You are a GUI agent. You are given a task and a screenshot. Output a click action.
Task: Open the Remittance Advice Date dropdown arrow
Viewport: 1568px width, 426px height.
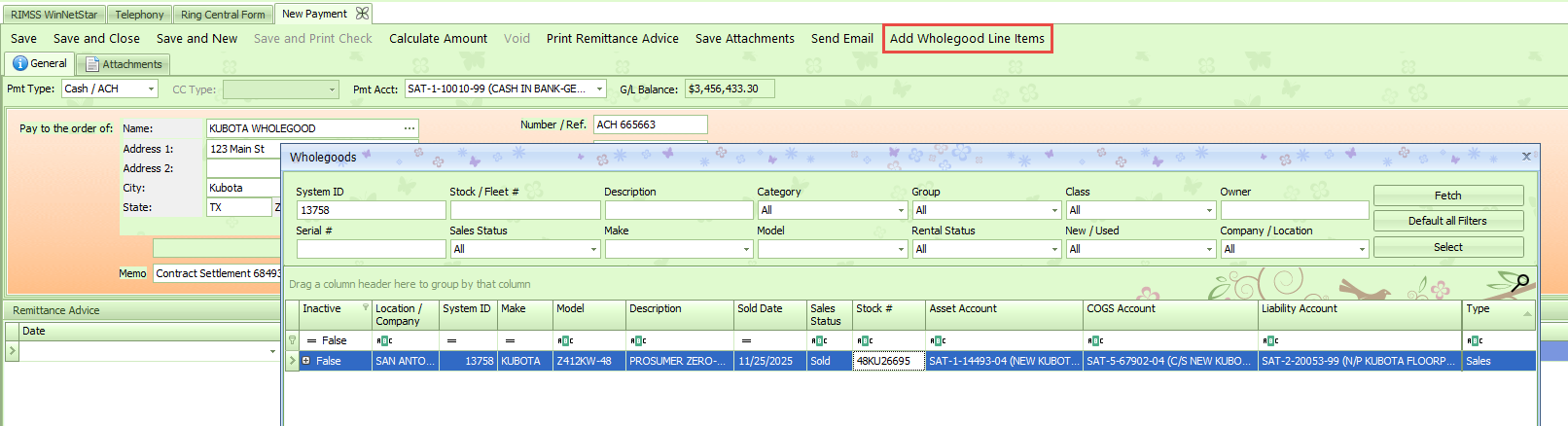(x=272, y=351)
